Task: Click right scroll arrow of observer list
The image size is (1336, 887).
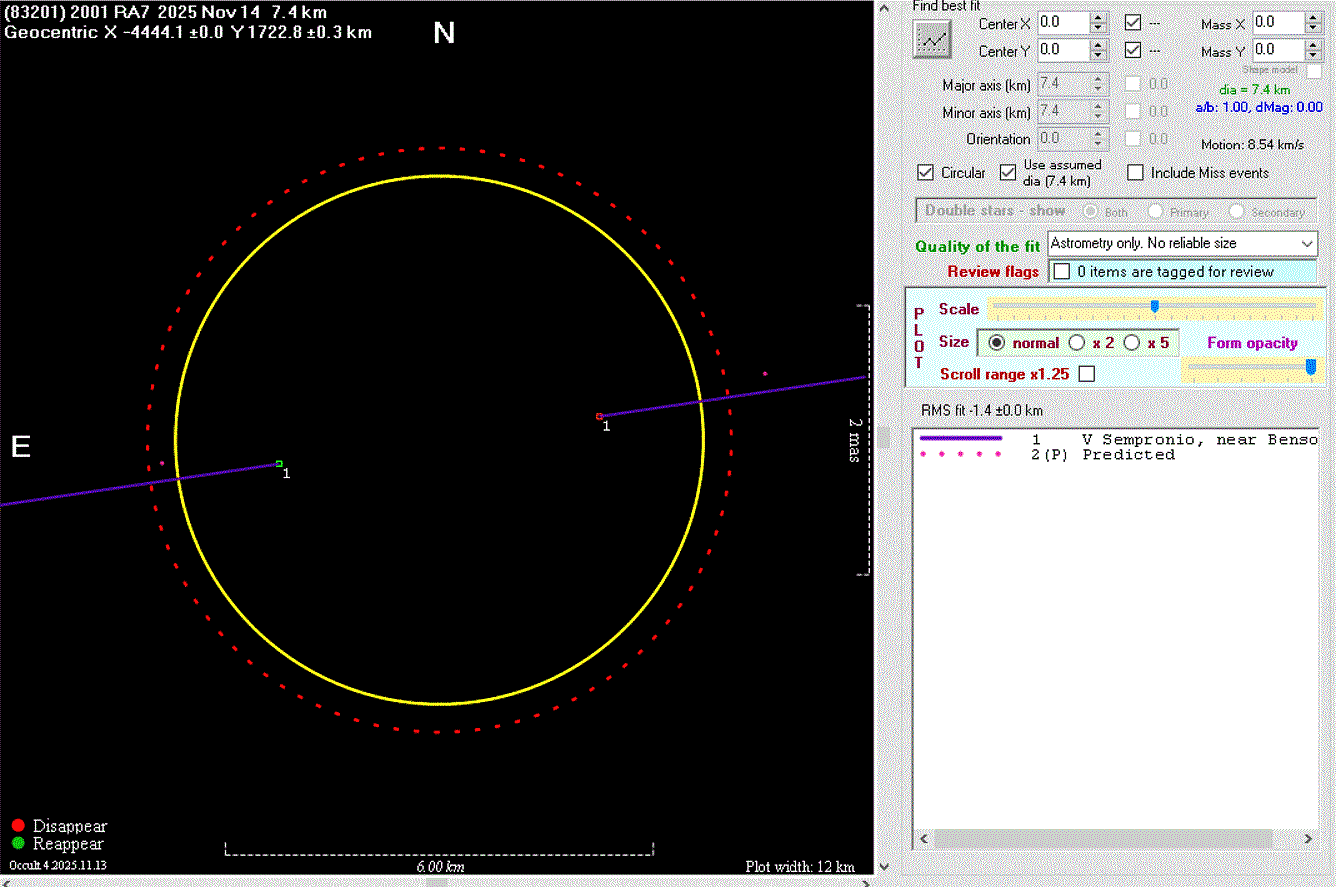Action: click(x=1309, y=839)
